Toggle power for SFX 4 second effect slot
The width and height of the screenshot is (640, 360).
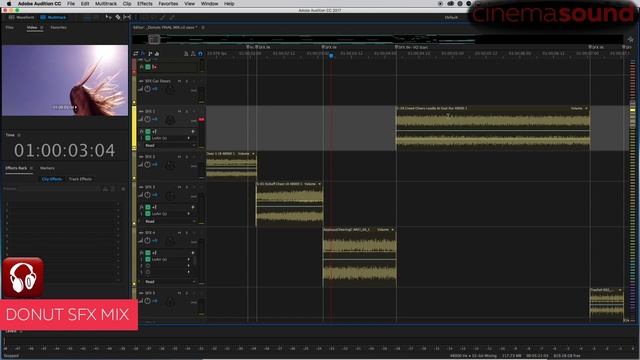(148, 266)
